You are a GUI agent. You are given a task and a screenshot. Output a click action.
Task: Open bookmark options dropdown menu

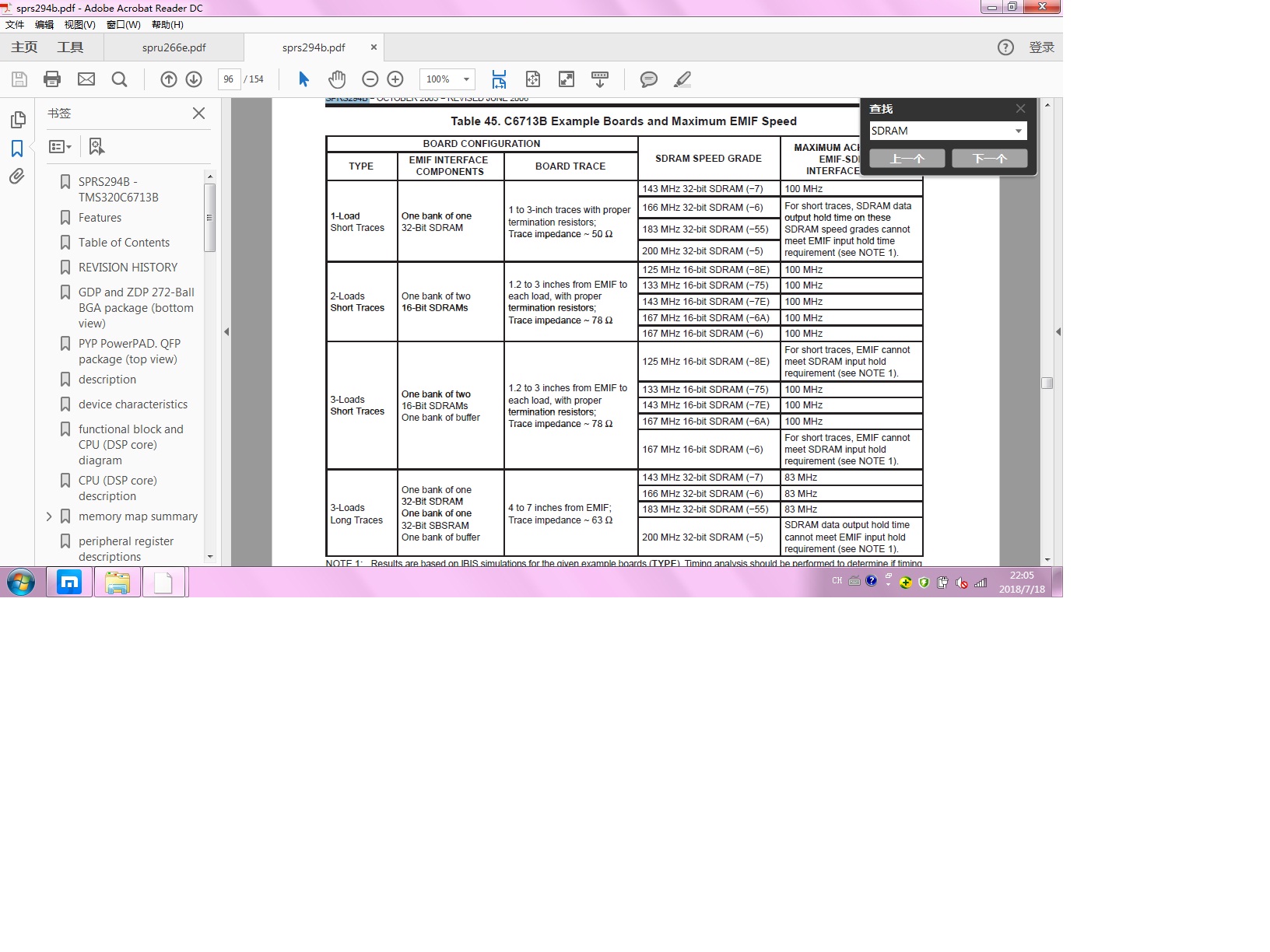click(60, 146)
